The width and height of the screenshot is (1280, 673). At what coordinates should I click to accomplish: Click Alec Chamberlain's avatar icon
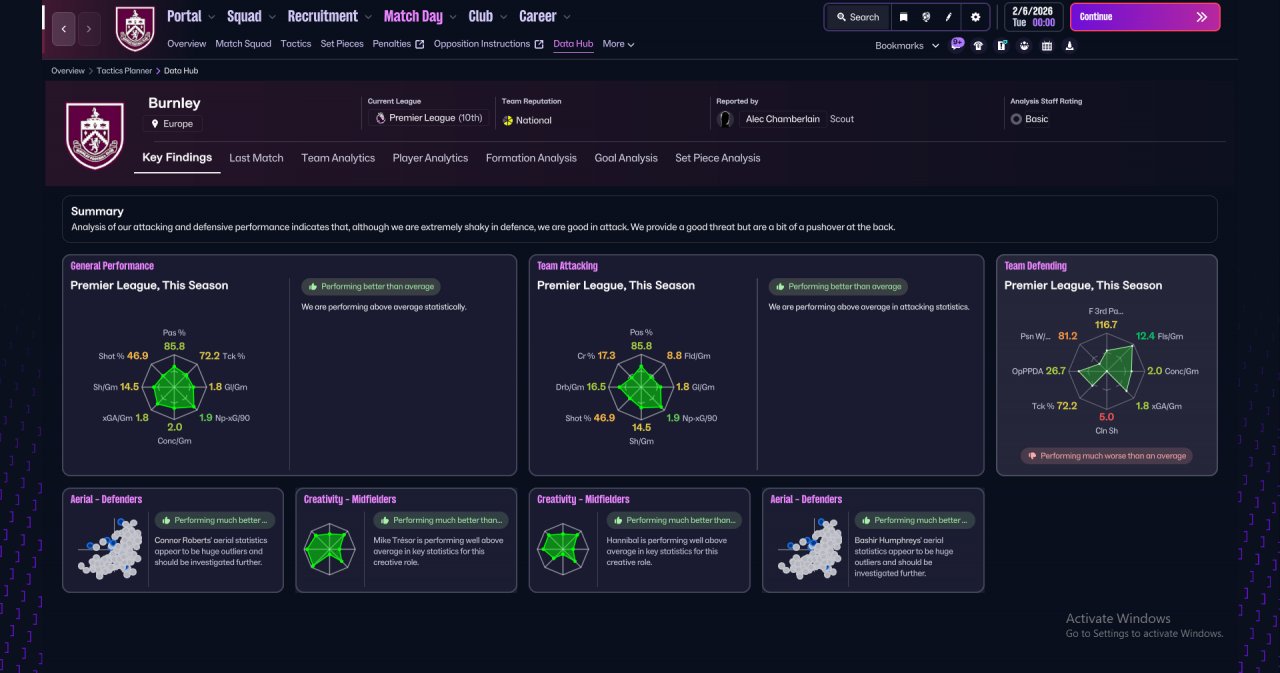726,119
